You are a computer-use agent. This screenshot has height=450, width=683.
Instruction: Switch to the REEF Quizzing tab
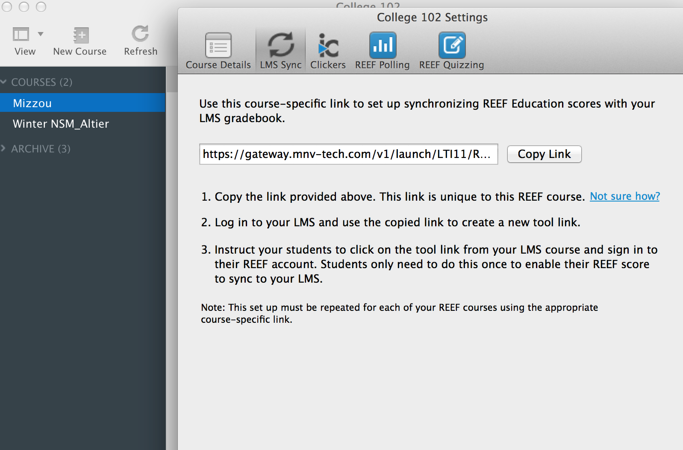point(451,51)
